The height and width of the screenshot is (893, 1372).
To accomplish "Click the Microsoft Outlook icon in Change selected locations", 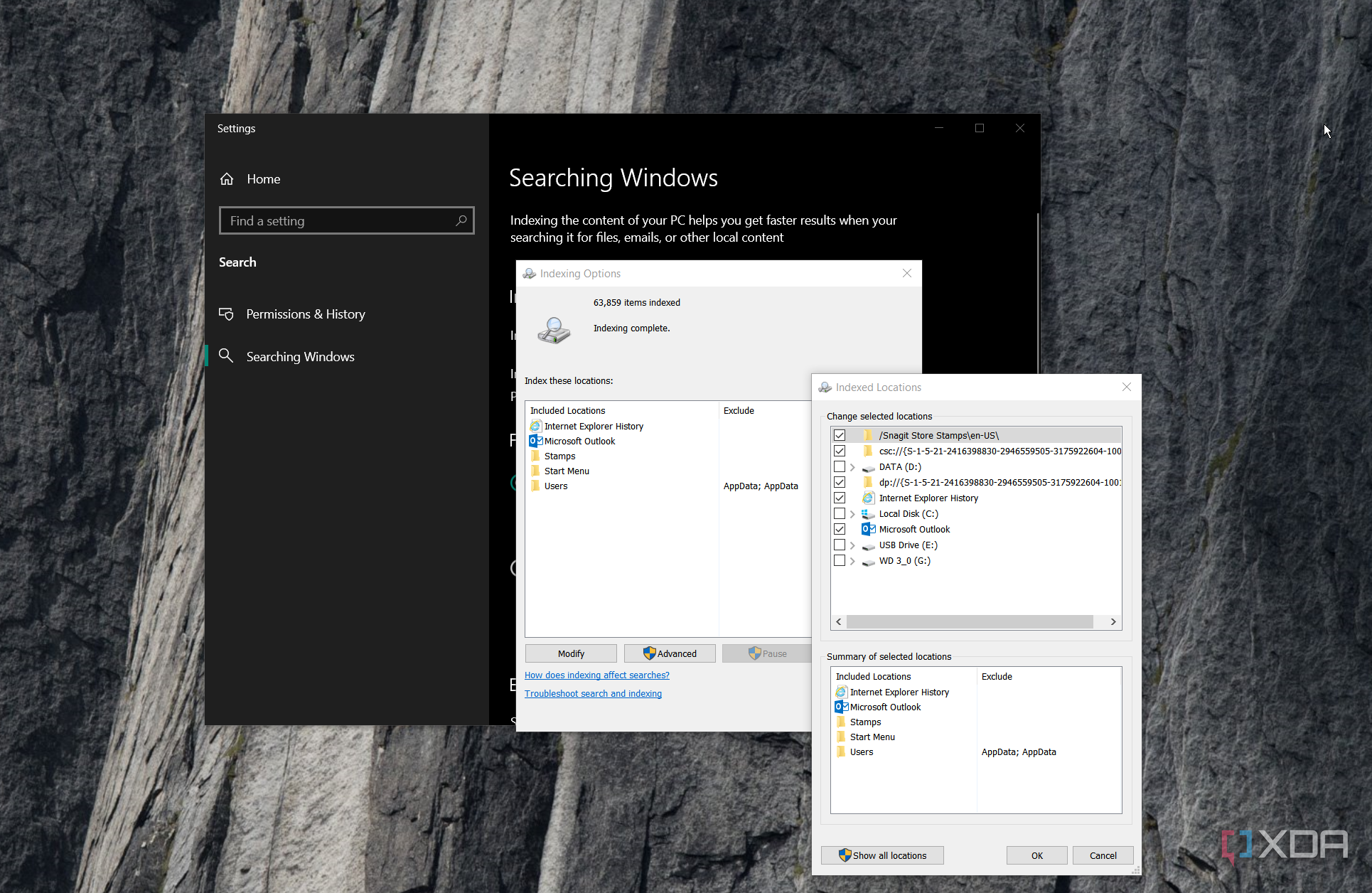I will click(868, 529).
